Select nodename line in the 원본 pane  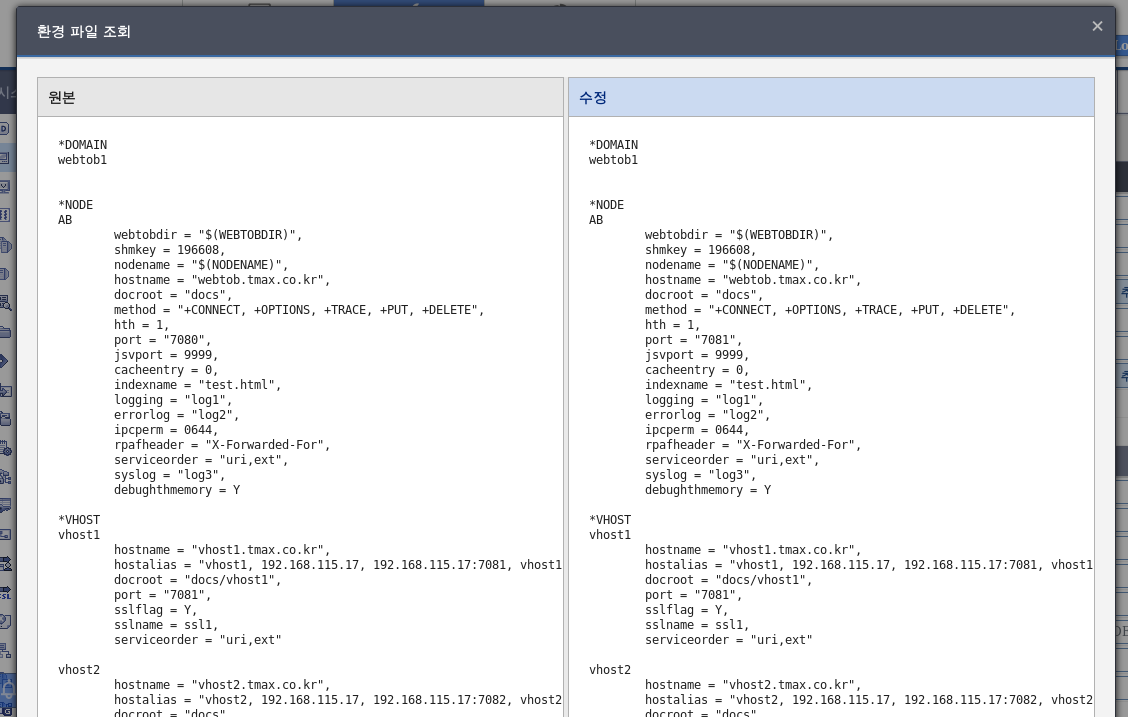click(201, 265)
